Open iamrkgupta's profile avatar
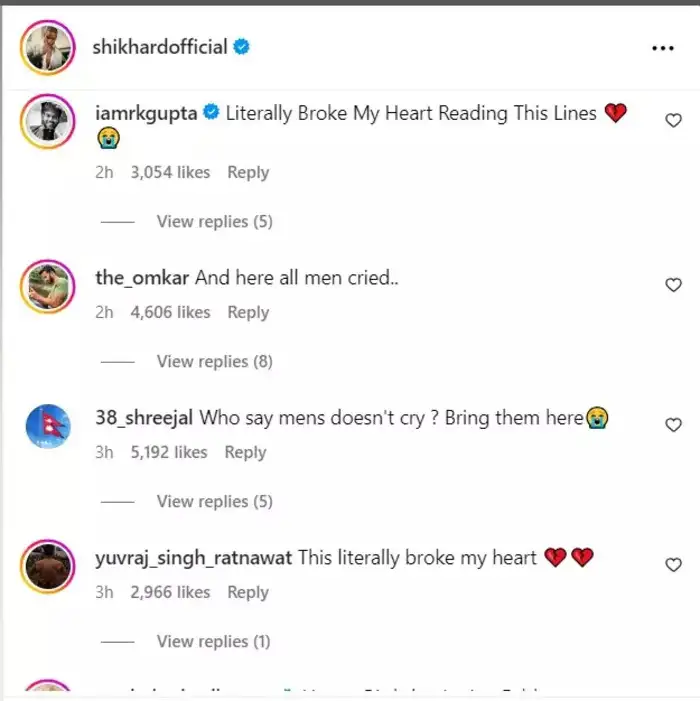700x701 pixels. pos(48,122)
